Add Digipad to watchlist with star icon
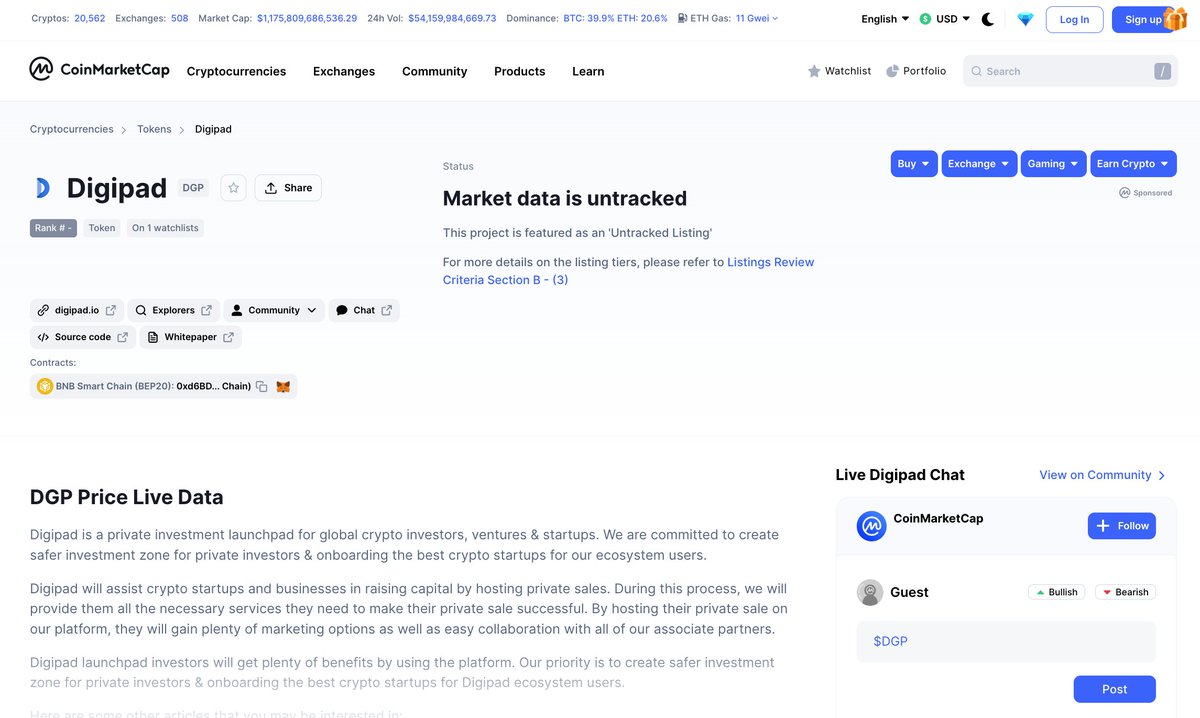Viewport: 1200px width, 718px height. click(233, 187)
